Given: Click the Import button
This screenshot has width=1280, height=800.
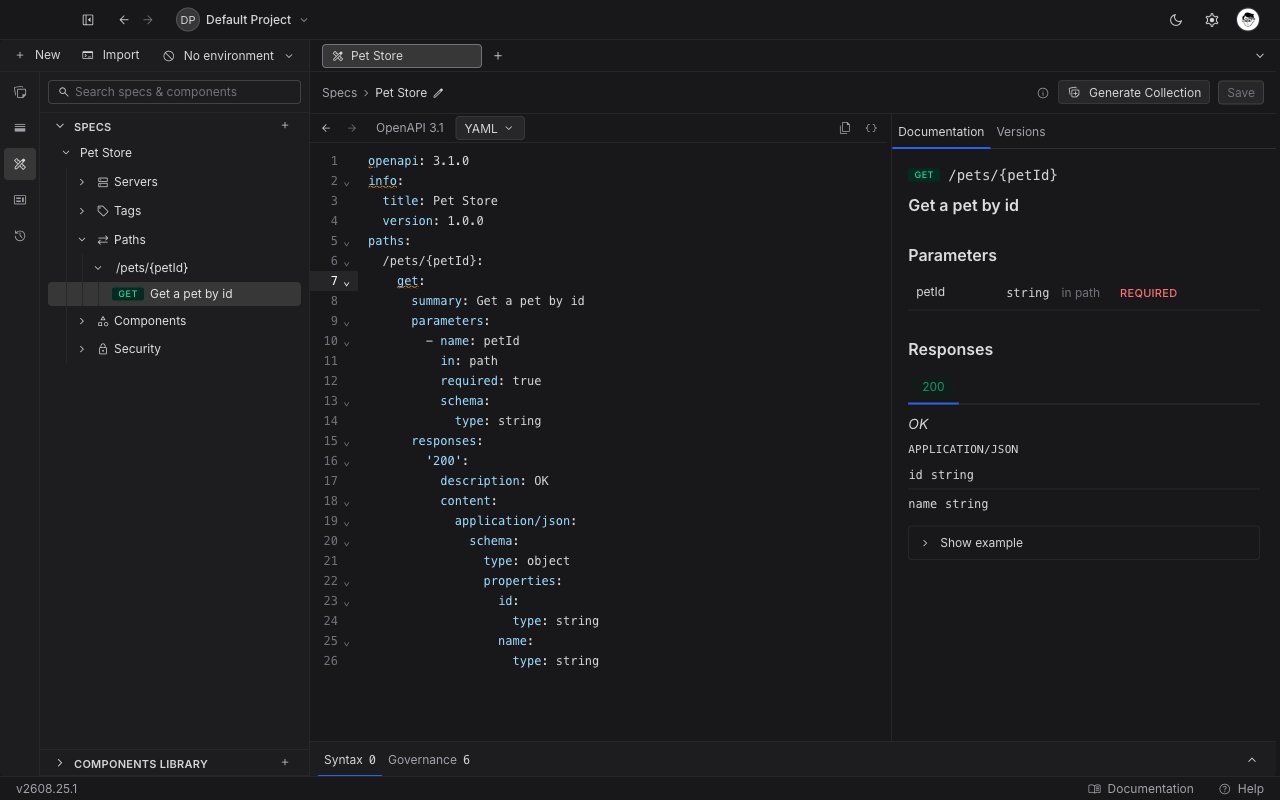Looking at the screenshot, I should click(x=111, y=55).
